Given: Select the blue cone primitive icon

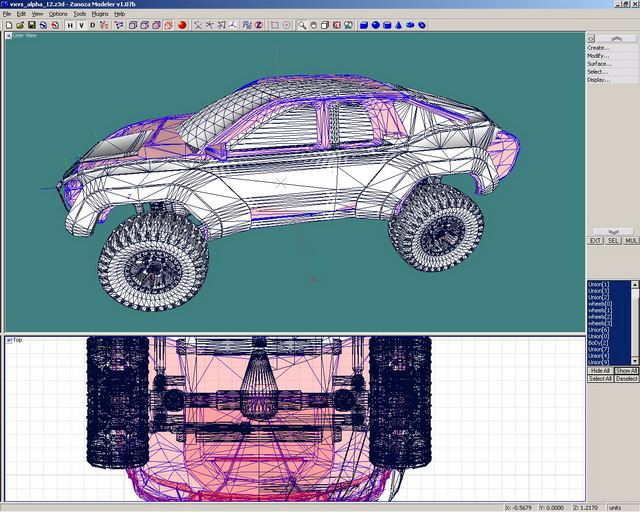Looking at the screenshot, I should (399, 25).
